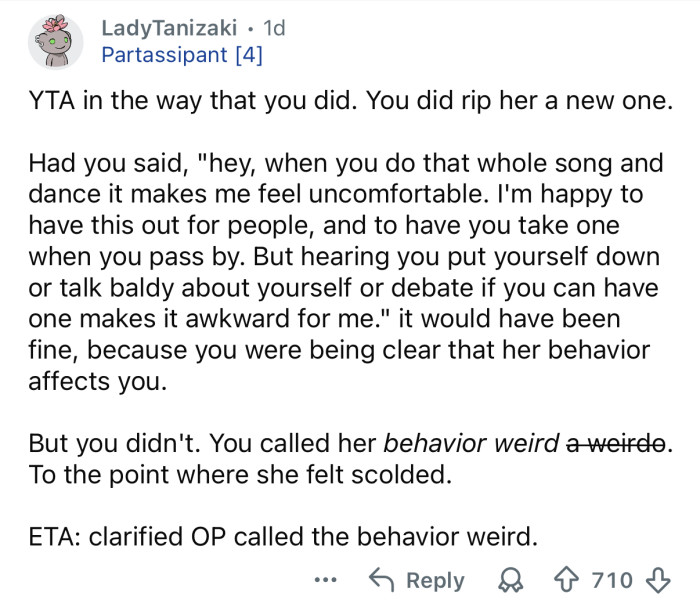Click the 710 vote count
The height and width of the screenshot is (600, 700).
click(610, 580)
